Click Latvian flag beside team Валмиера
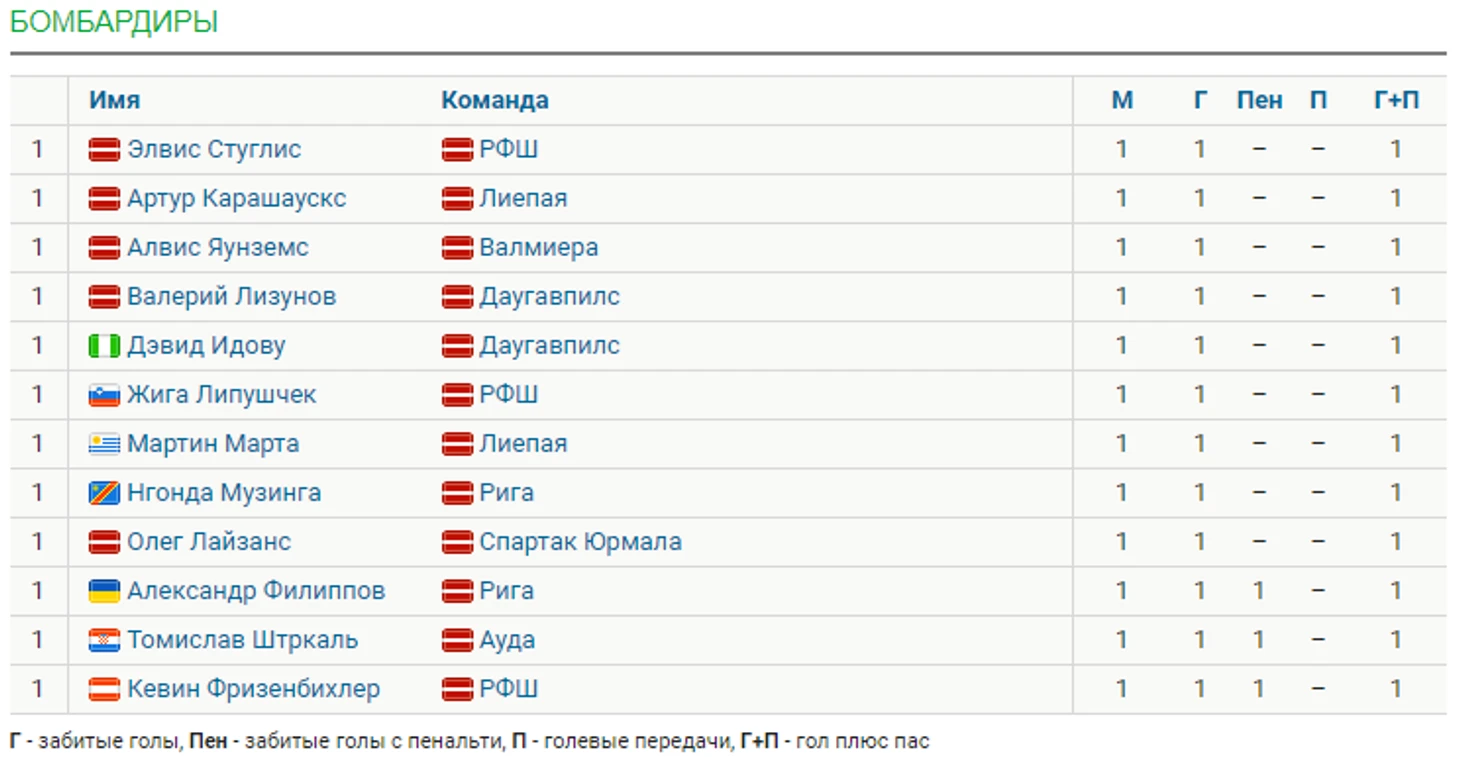The image size is (1460, 757). coord(457,248)
